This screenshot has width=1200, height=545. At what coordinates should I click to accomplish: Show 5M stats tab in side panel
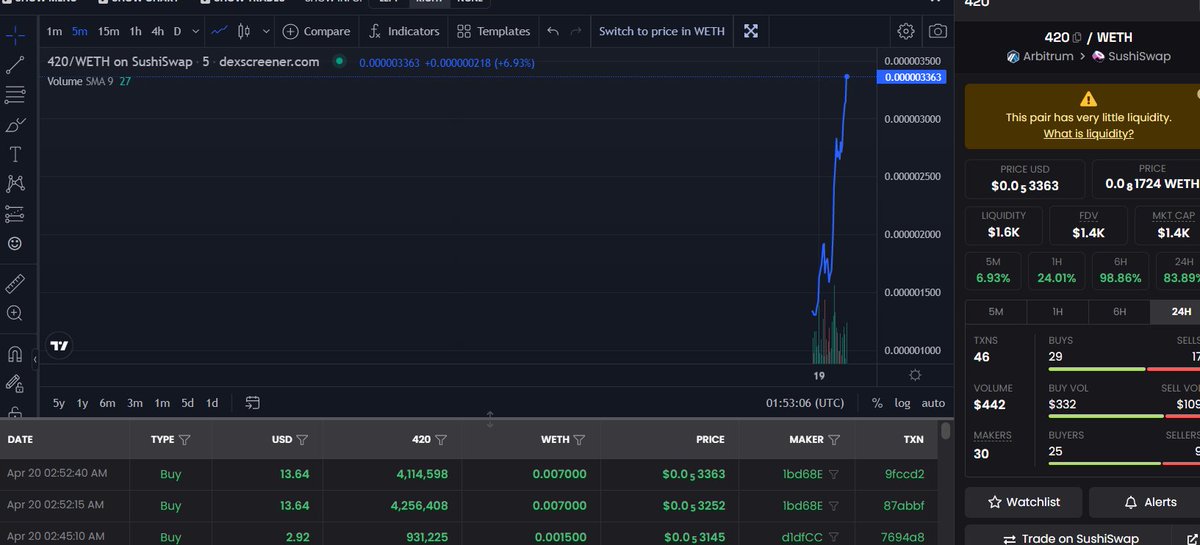(x=996, y=311)
